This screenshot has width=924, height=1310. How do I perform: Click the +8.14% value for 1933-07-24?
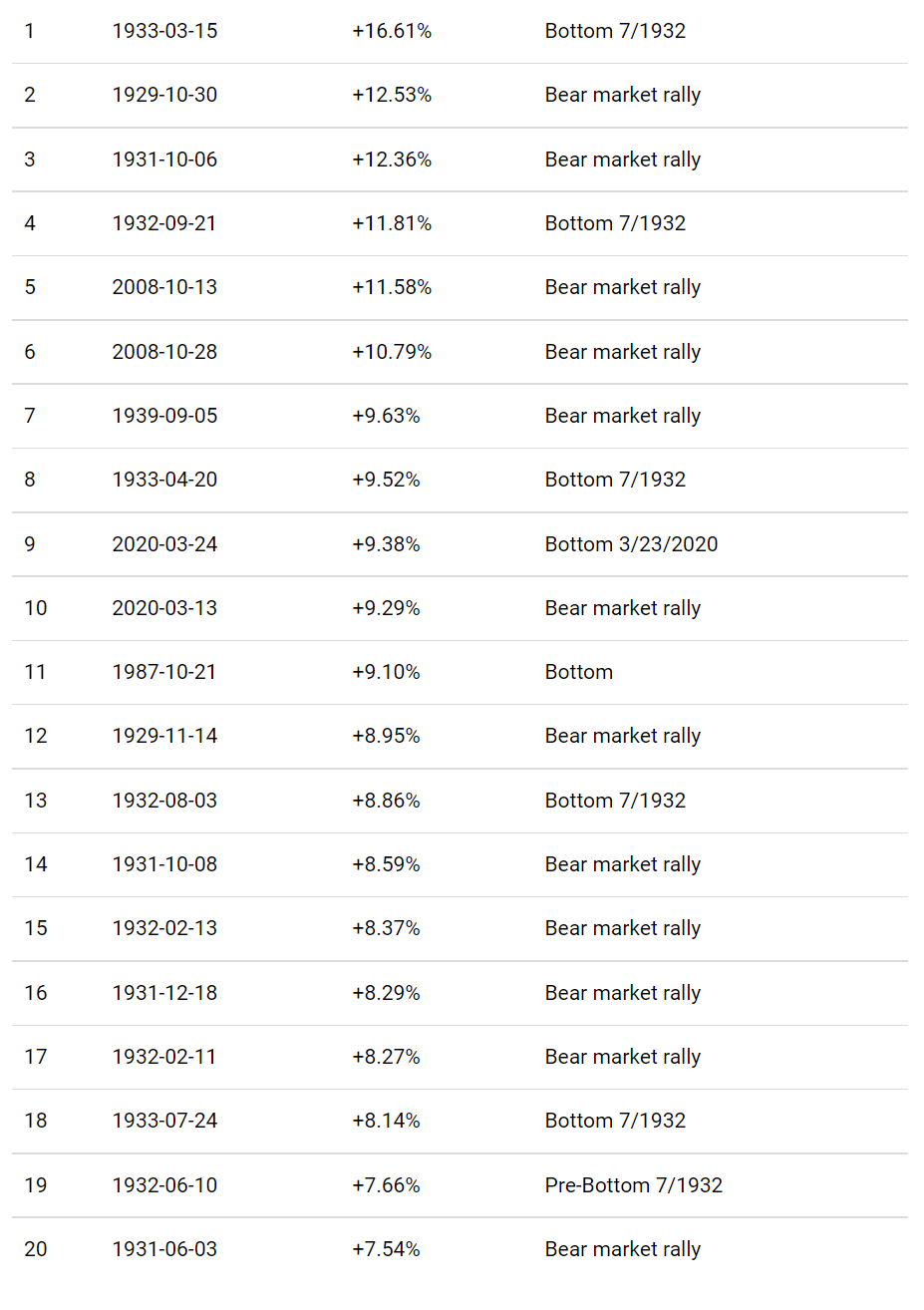(386, 1121)
